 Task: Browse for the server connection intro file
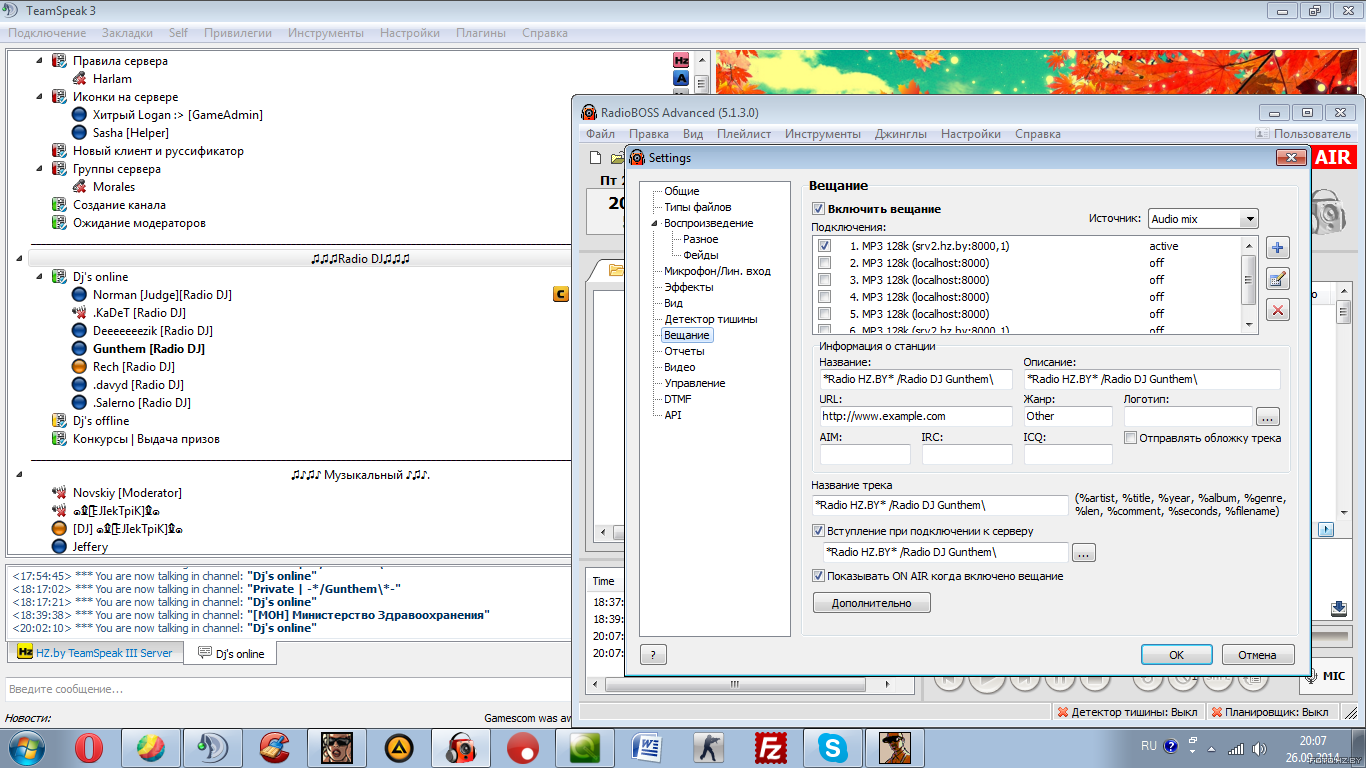click(x=1084, y=552)
